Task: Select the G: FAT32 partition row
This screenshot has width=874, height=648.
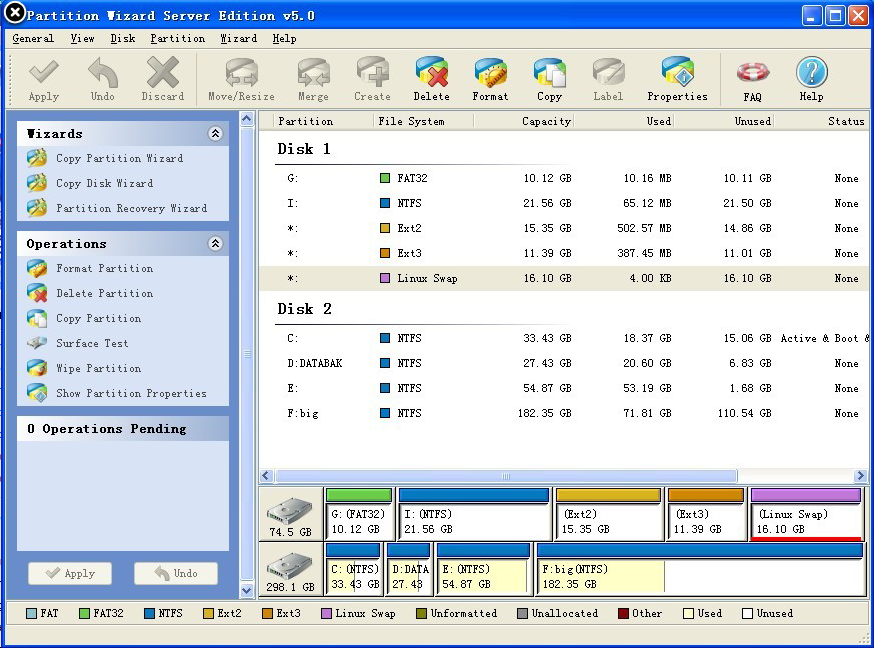Action: [564, 178]
